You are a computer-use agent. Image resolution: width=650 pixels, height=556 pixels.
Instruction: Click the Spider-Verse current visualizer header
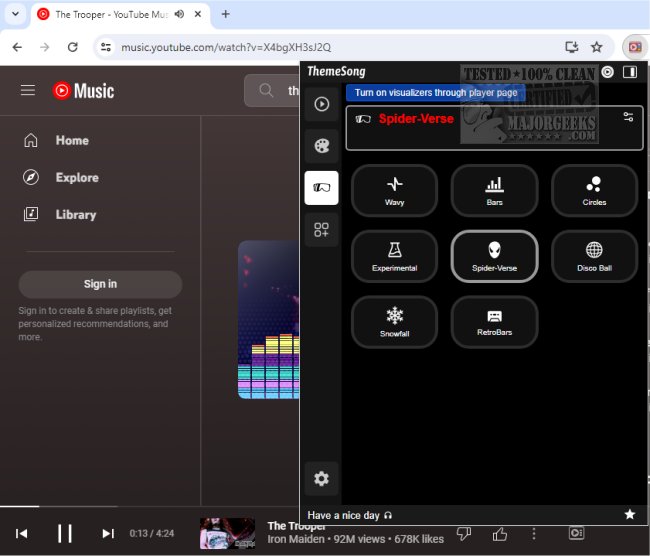[494, 128]
